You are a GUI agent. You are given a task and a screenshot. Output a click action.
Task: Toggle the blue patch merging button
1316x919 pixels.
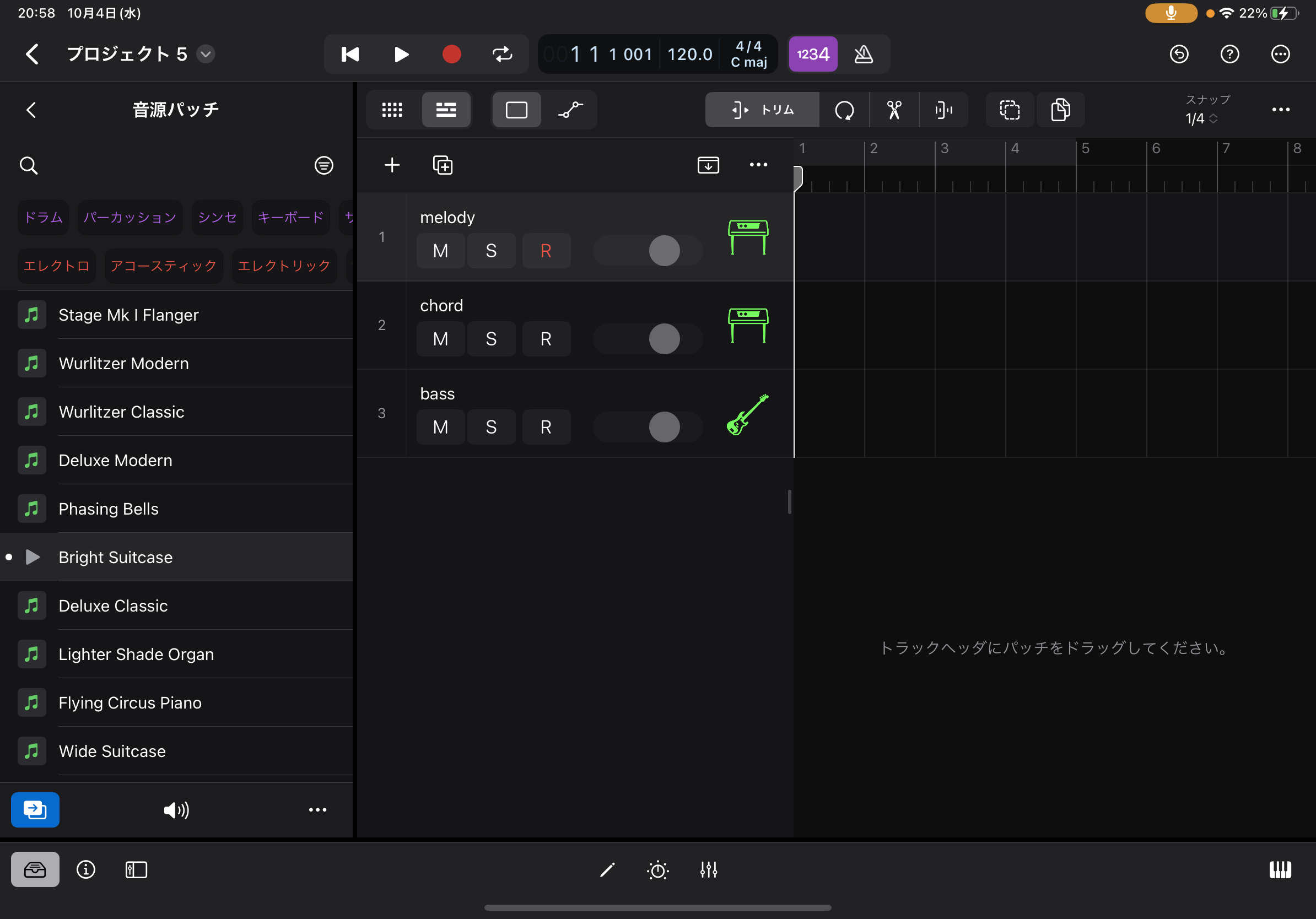(35, 810)
